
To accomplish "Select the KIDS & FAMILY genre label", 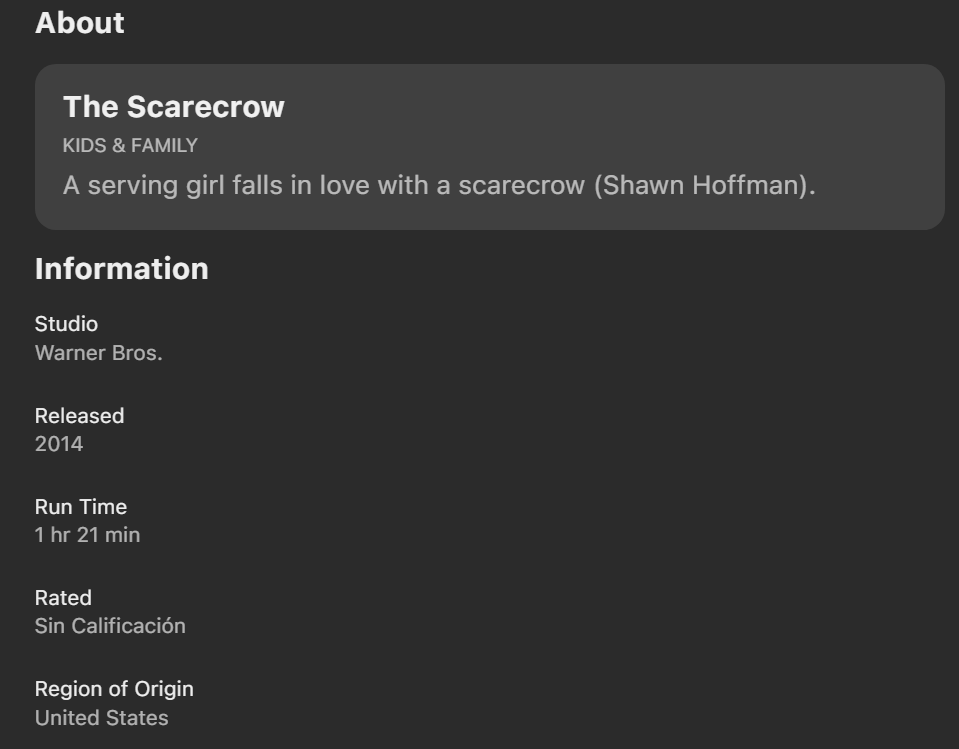I will pyautogui.click(x=130, y=146).
